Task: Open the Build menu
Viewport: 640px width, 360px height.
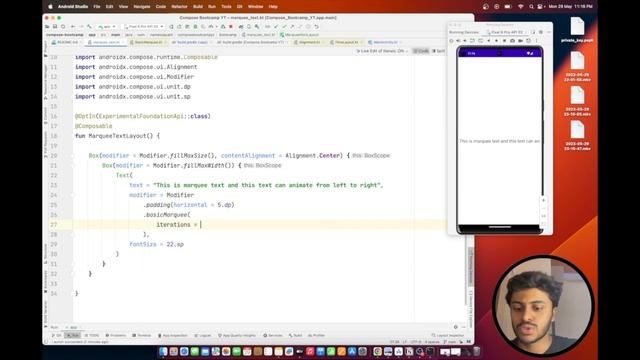Action: click(x=198, y=7)
